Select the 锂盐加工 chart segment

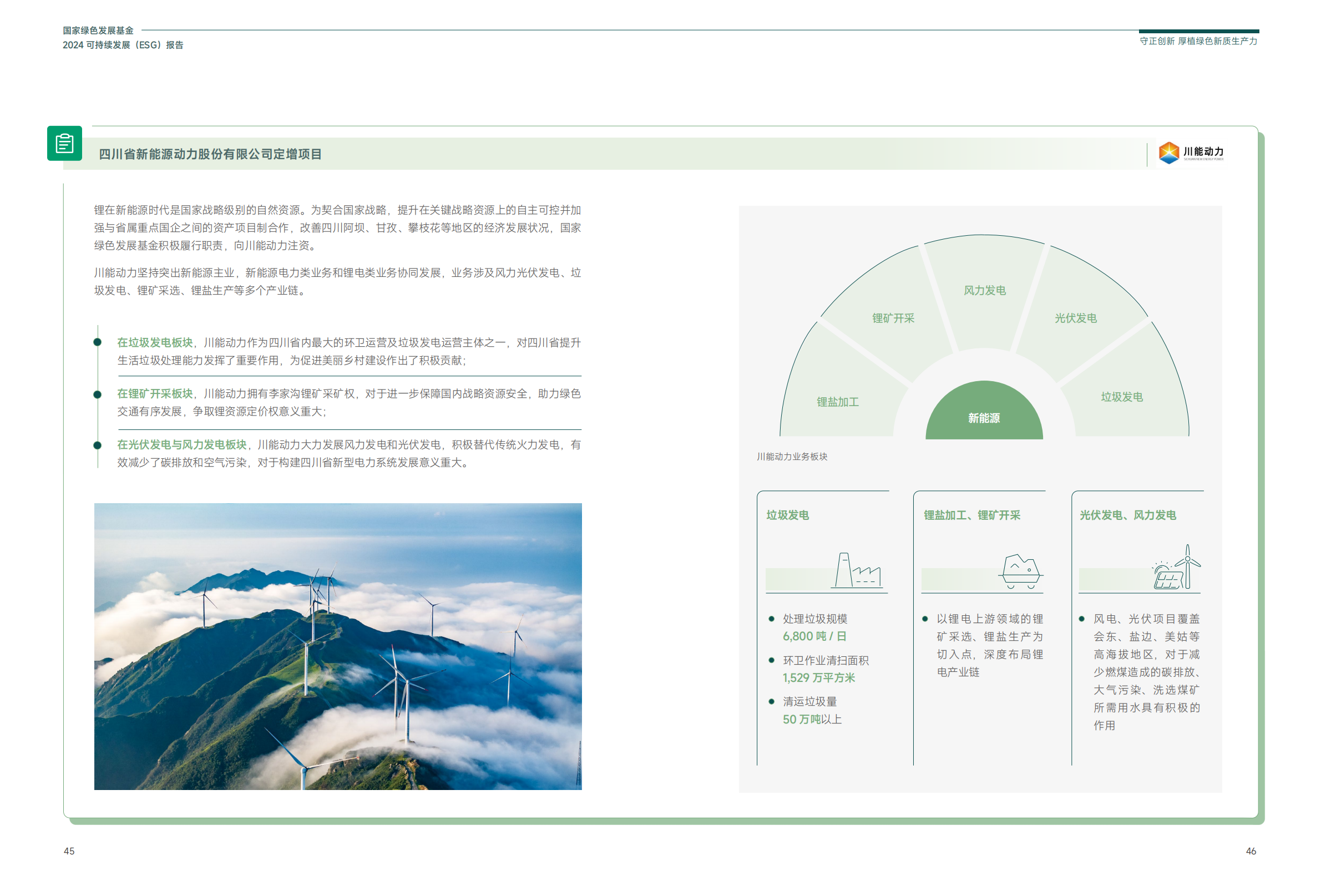[x=837, y=402]
